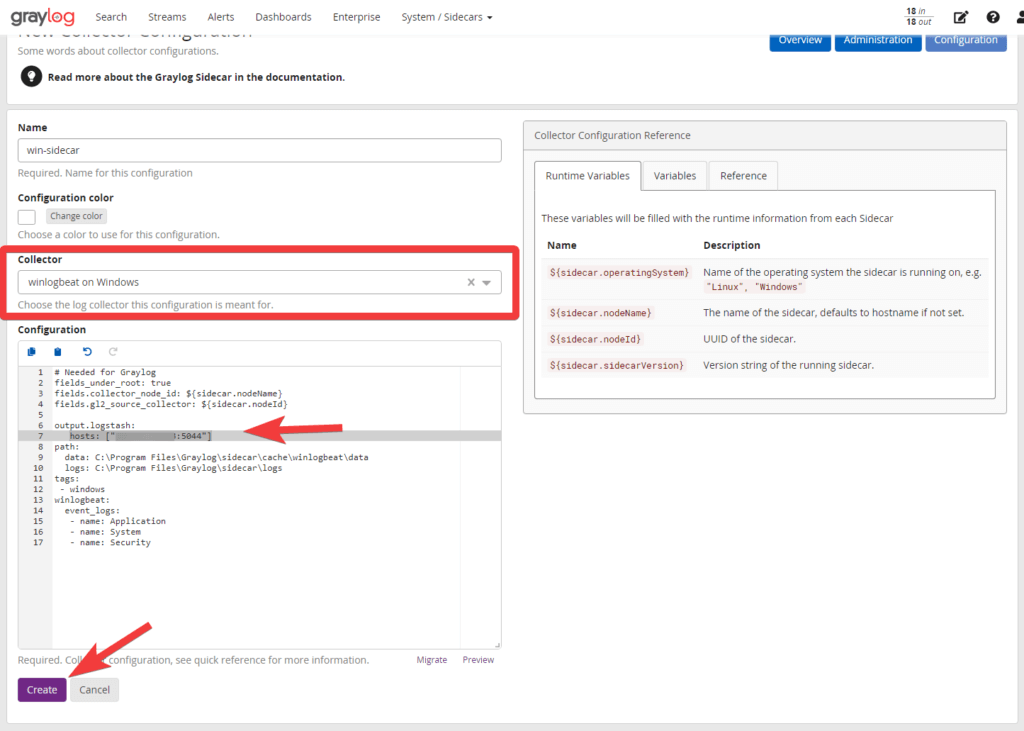Open the Enterprise menu item
1024x731 pixels.
click(x=357, y=17)
